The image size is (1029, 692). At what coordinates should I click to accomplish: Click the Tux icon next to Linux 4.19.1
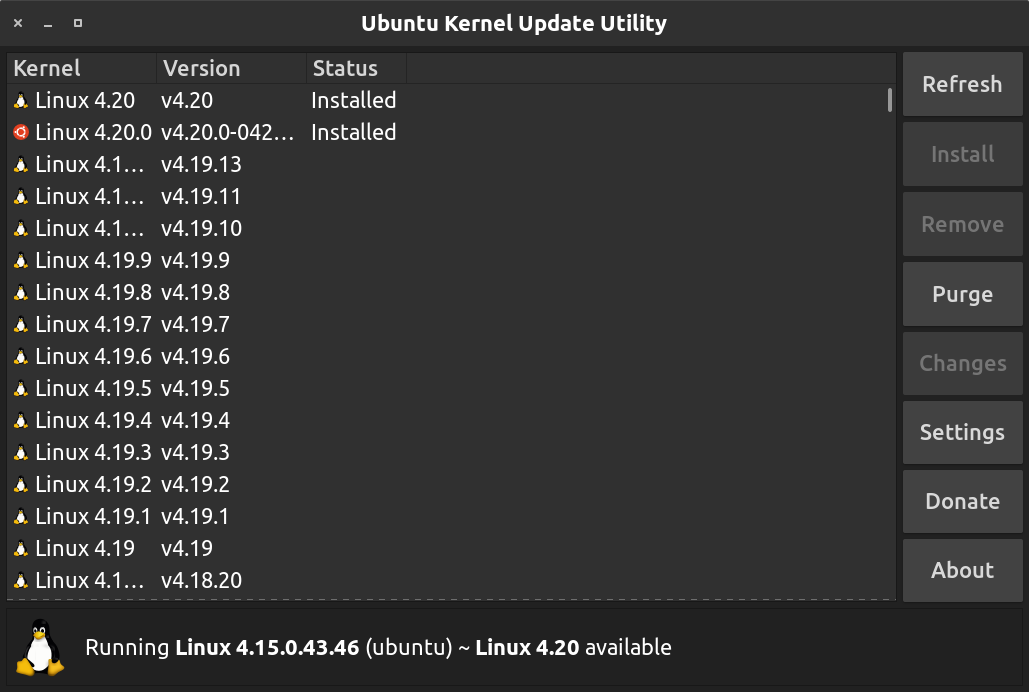22,516
